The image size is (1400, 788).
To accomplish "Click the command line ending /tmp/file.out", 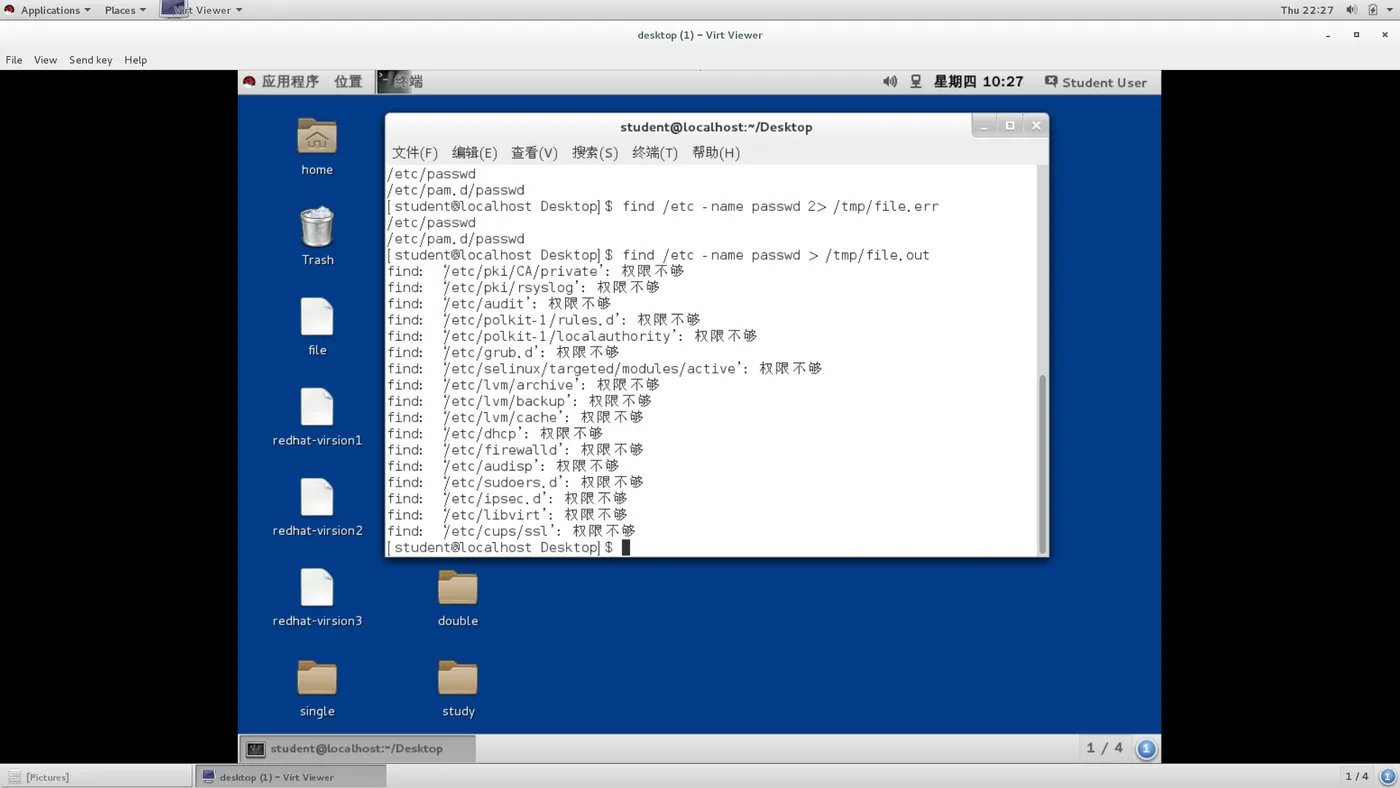I will (658, 255).
